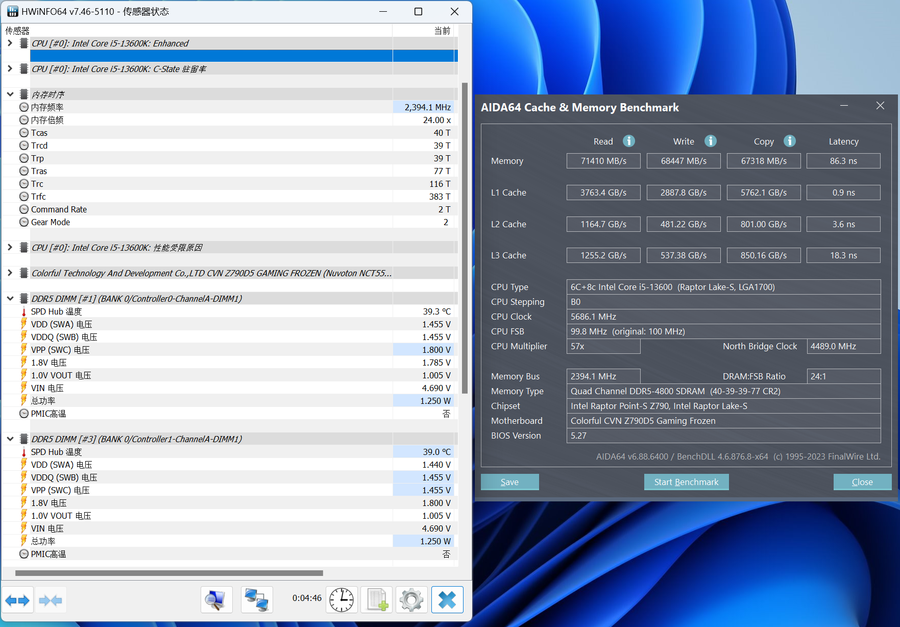Screen dimensions: 900x627
Task: Click the icon beside Gear Mode row
Action: [24, 222]
